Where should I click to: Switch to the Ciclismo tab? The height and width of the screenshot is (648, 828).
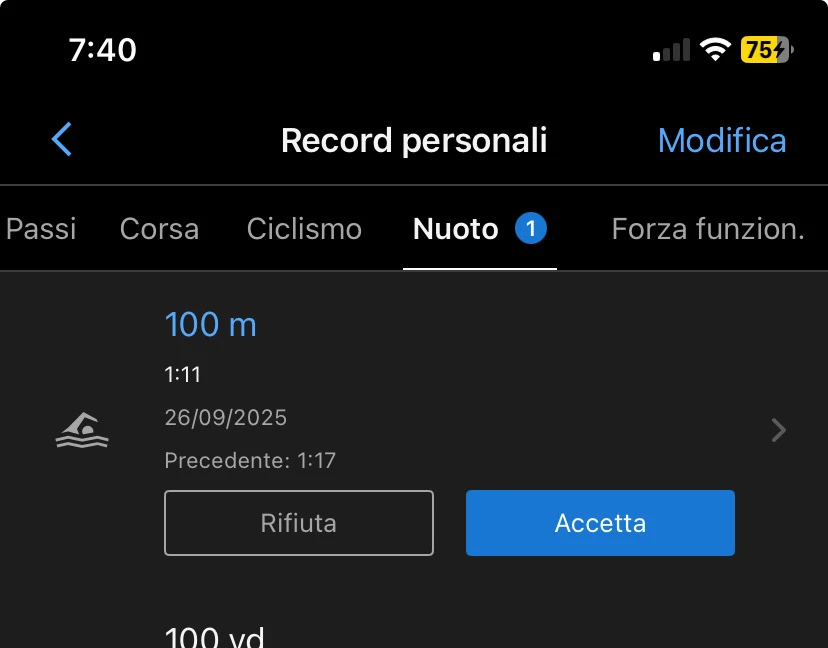pyautogui.click(x=304, y=229)
